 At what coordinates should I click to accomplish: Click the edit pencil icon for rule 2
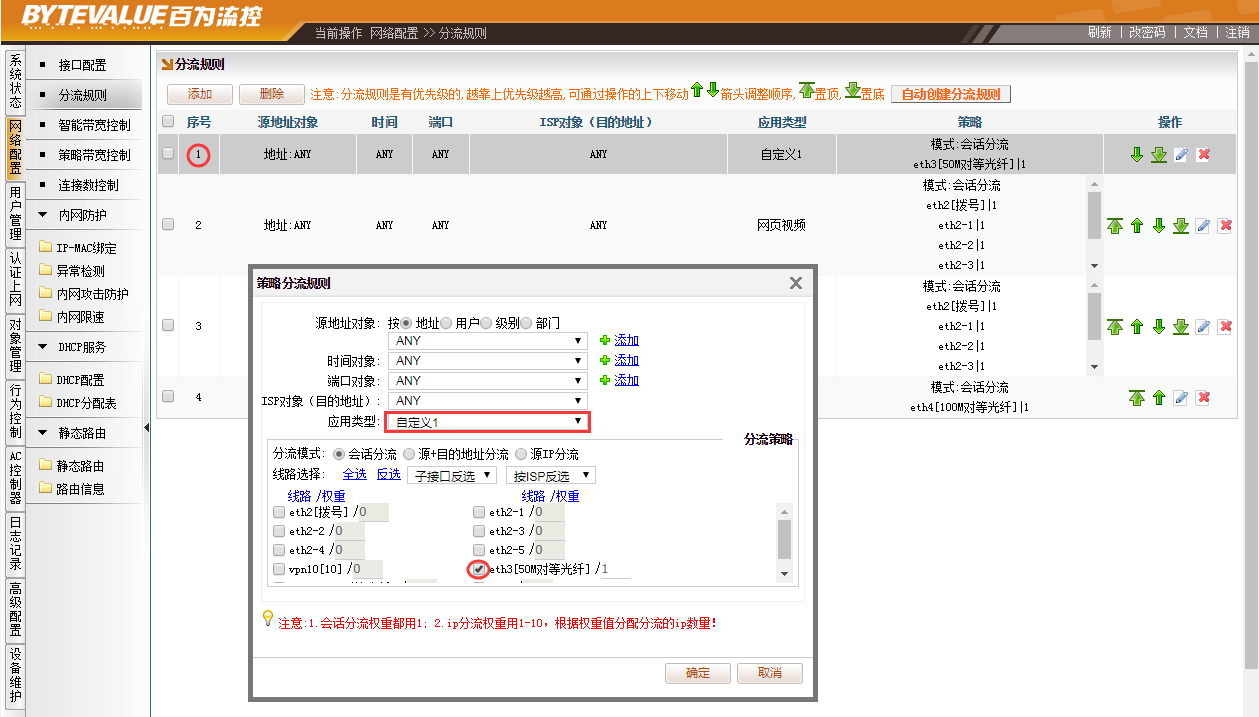(x=1203, y=226)
